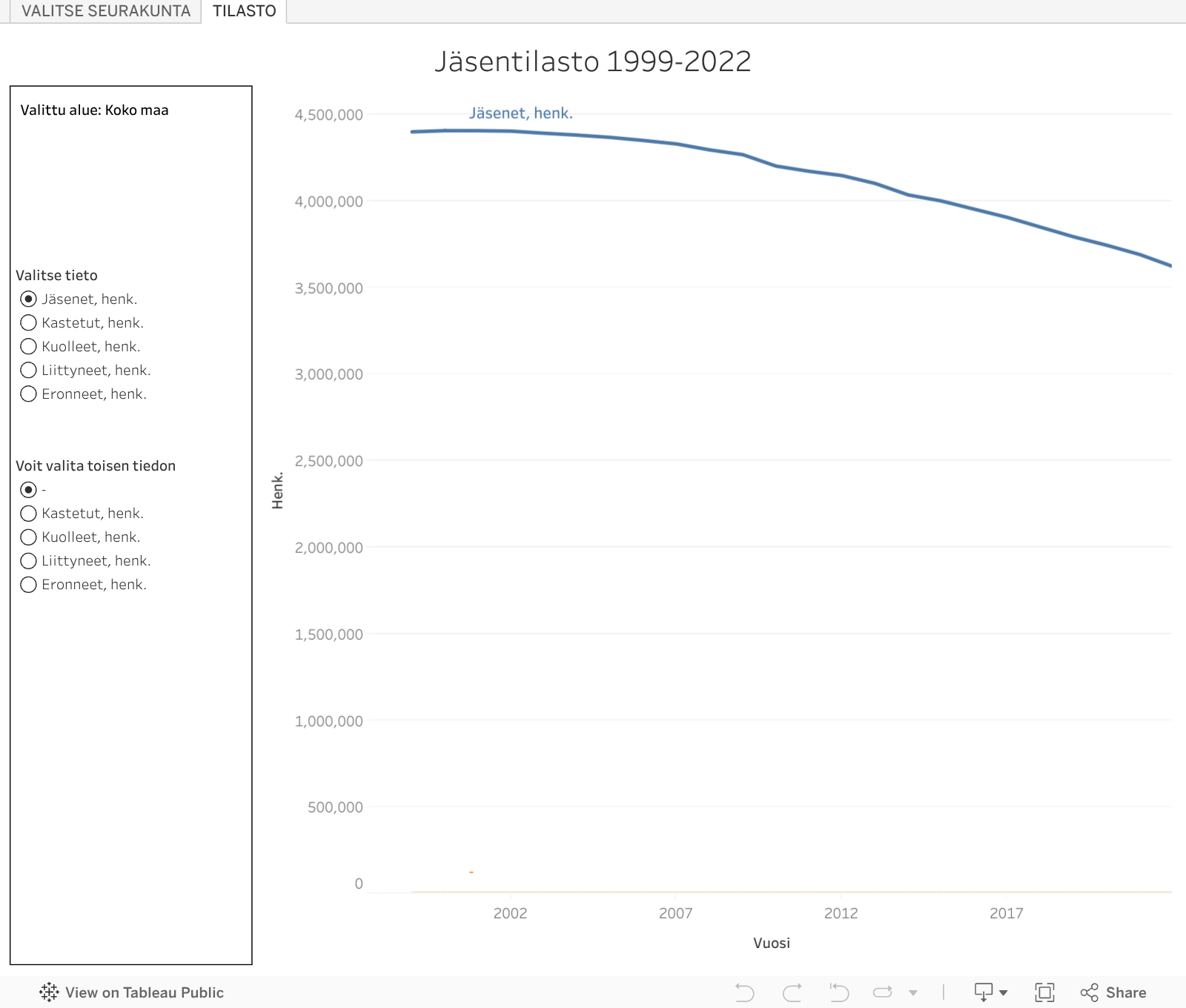Undo the last dashboard action
Screen dimensions: 1186x1008
click(x=745, y=992)
